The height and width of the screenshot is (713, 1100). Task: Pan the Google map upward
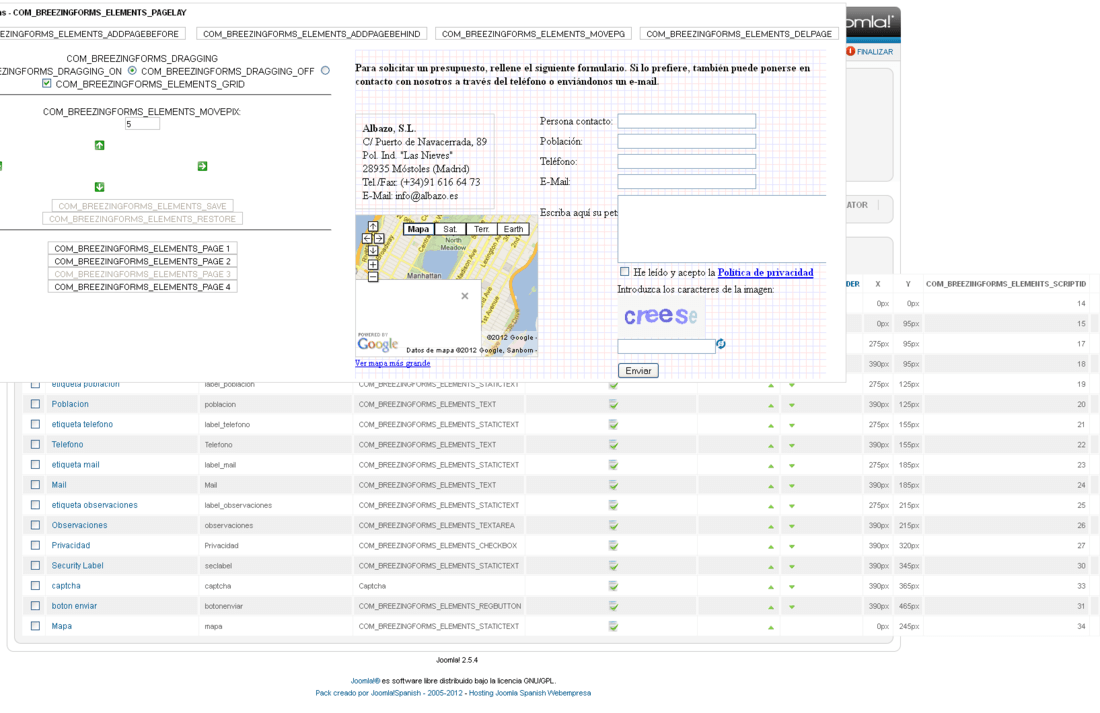[373, 227]
